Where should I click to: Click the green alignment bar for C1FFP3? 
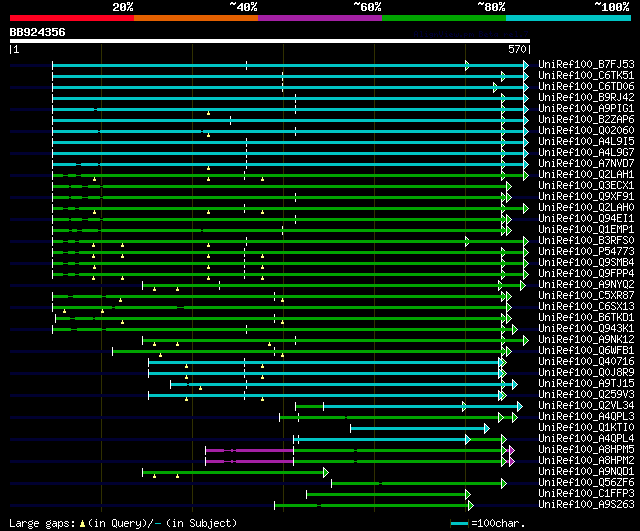click(x=386, y=494)
